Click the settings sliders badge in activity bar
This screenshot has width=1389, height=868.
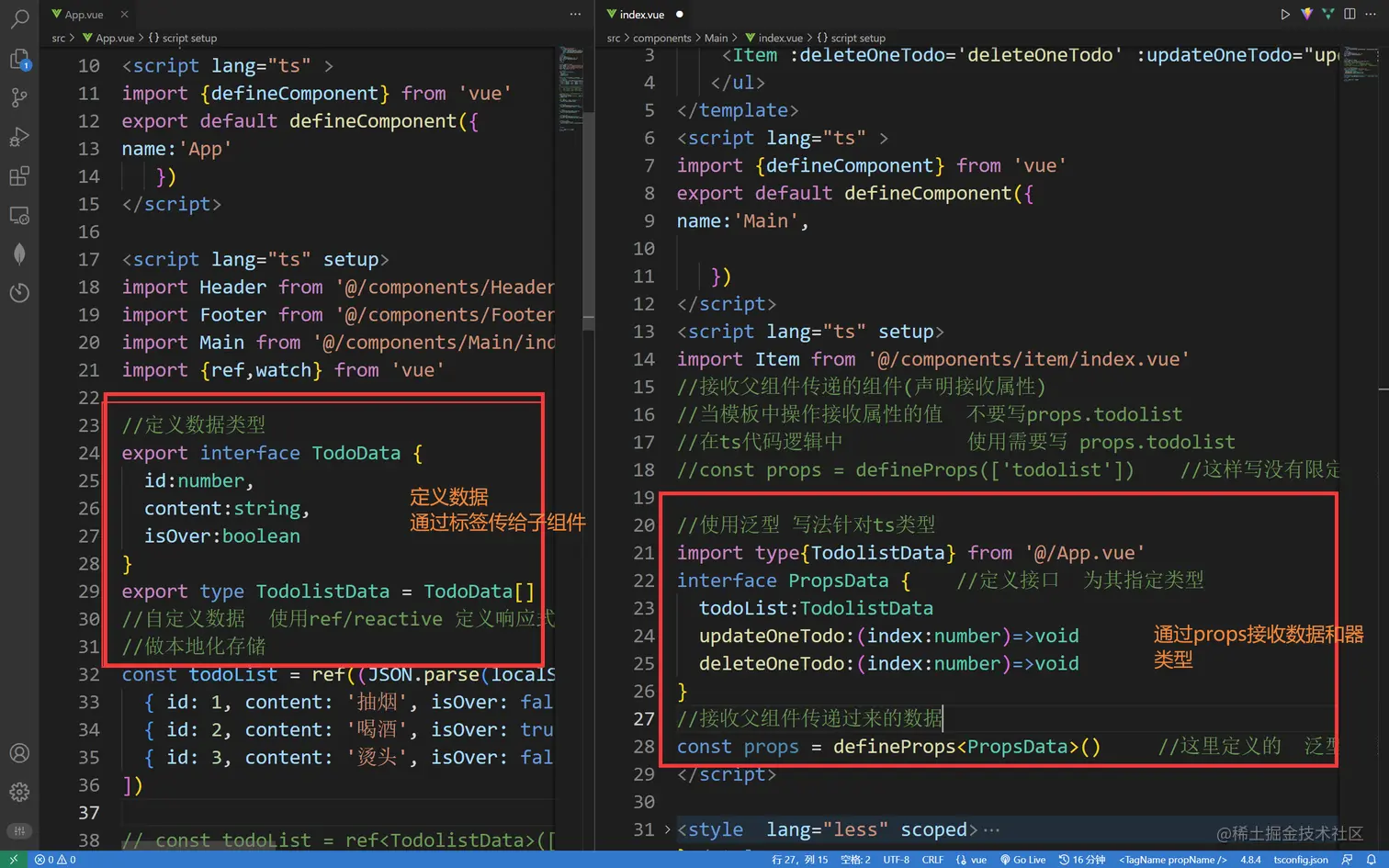coord(19,830)
